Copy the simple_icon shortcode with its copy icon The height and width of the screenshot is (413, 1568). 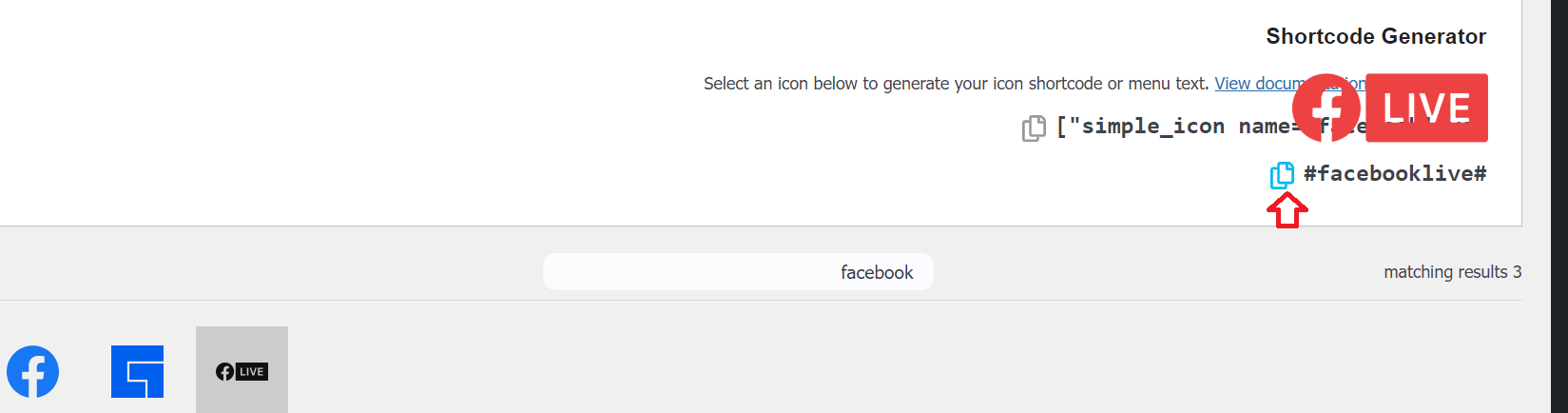tap(1034, 128)
